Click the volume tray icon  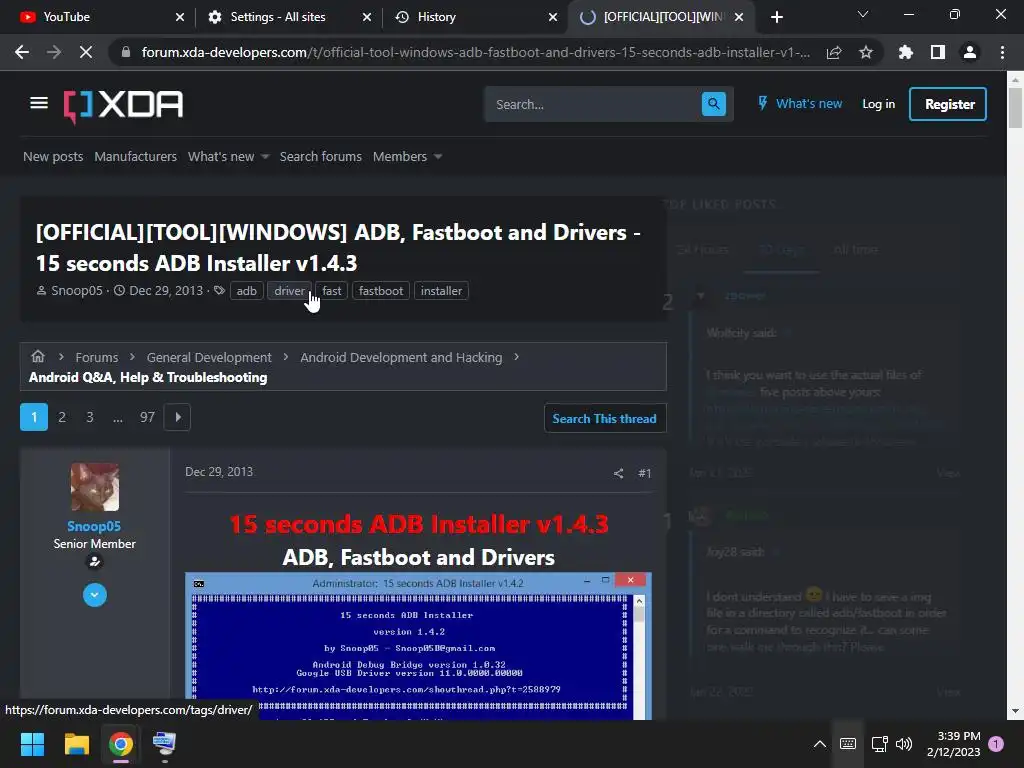904,744
